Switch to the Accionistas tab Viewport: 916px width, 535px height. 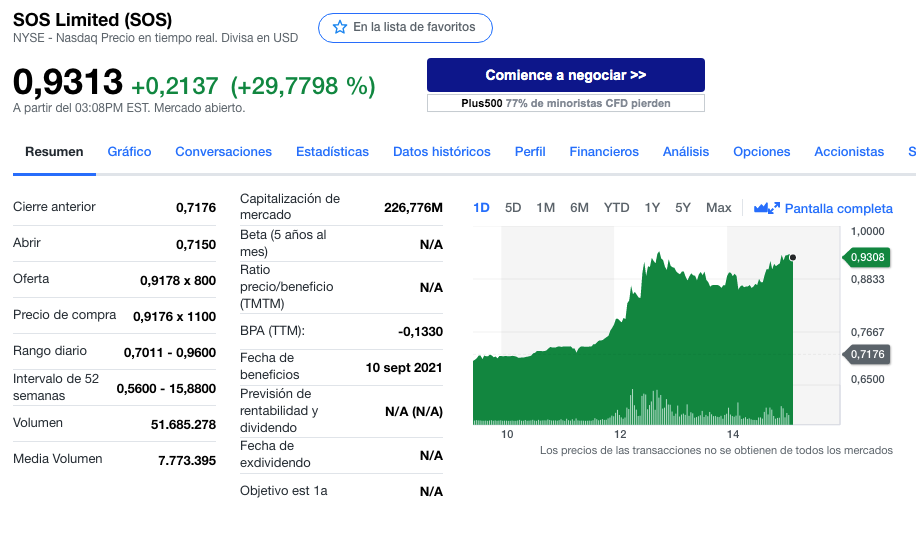(849, 152)
